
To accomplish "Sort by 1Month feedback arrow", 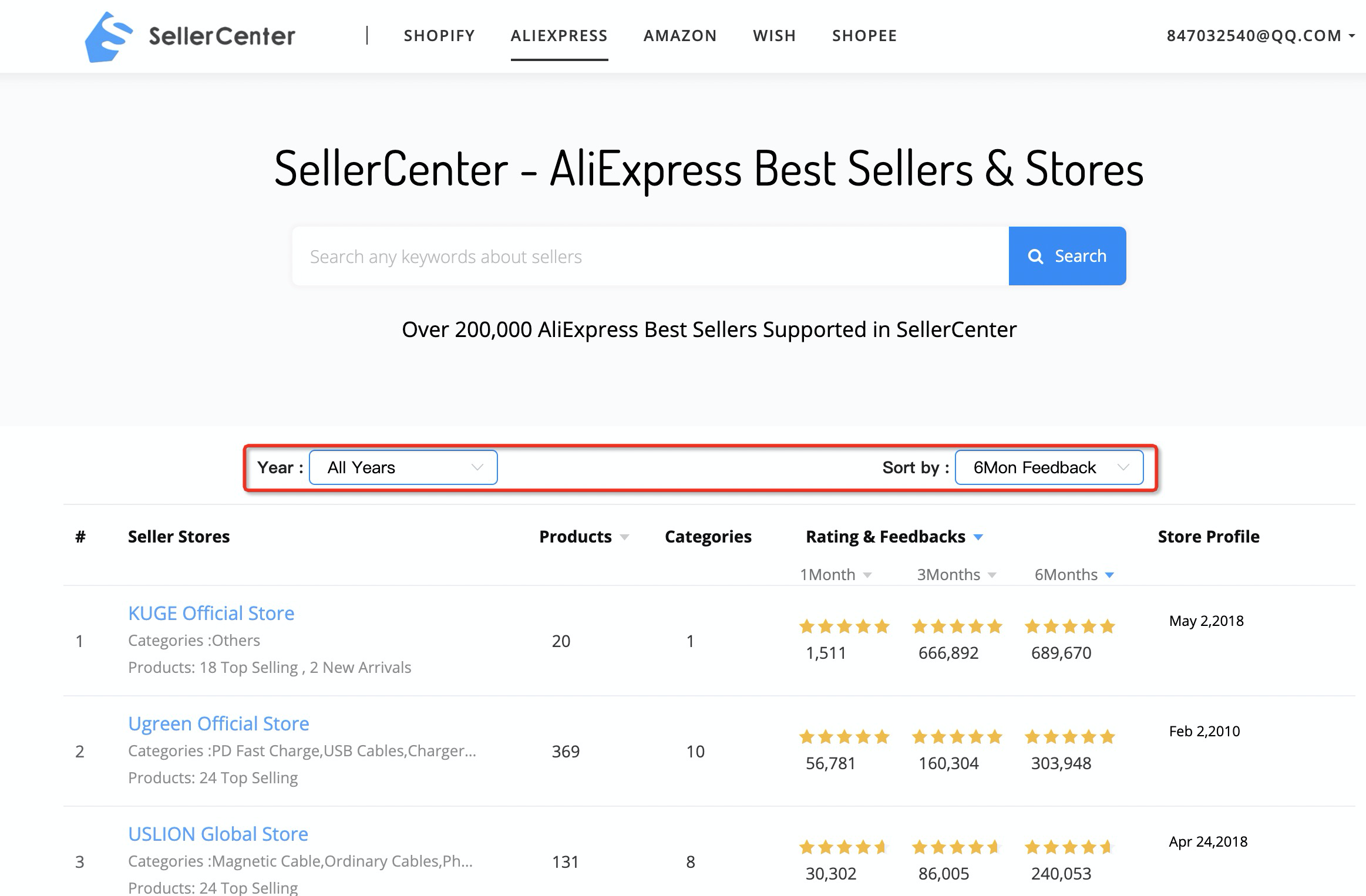I will tap(867, 575).
